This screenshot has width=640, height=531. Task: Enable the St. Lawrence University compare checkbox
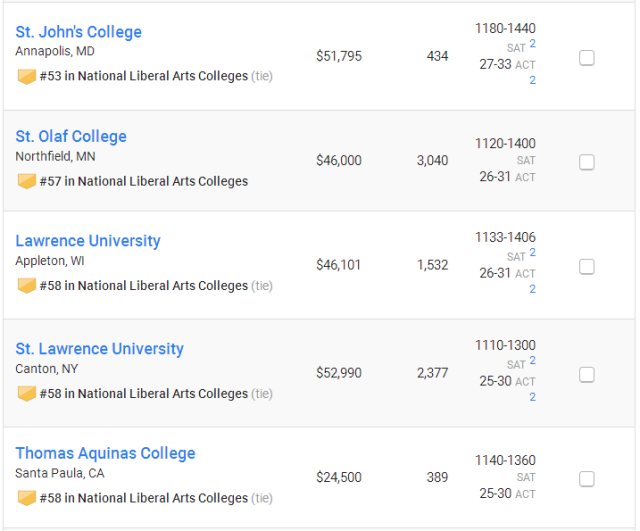587,375
